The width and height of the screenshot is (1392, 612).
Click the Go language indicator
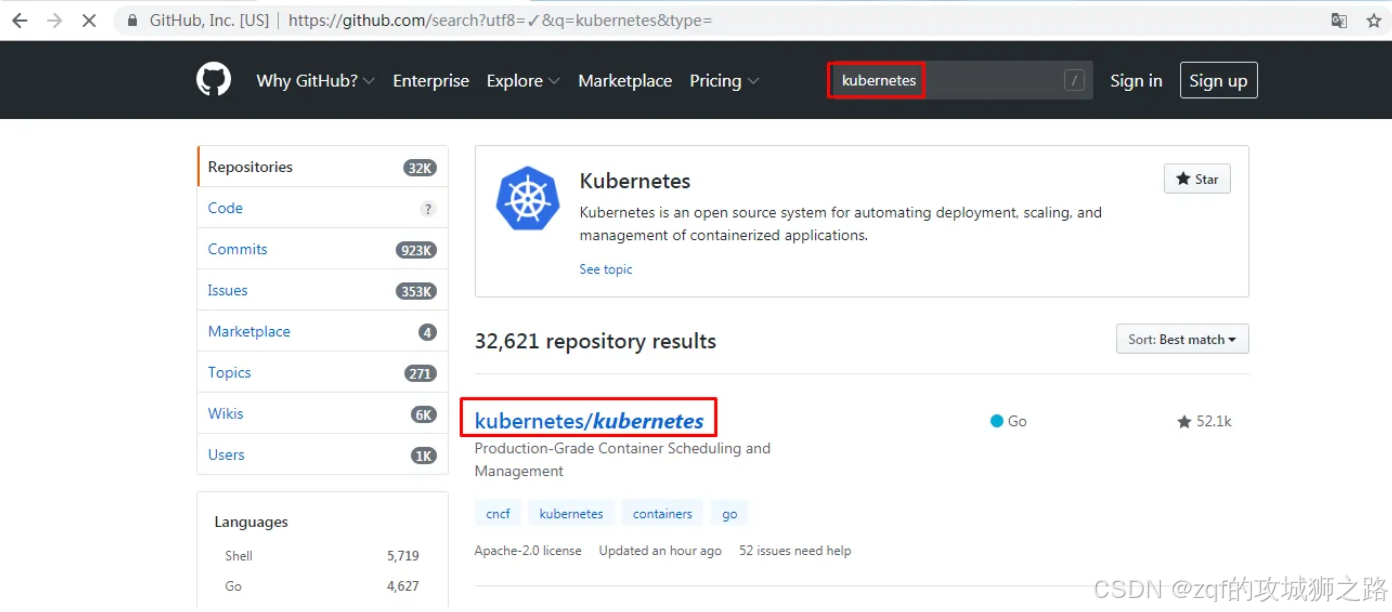click(1008, 421)
